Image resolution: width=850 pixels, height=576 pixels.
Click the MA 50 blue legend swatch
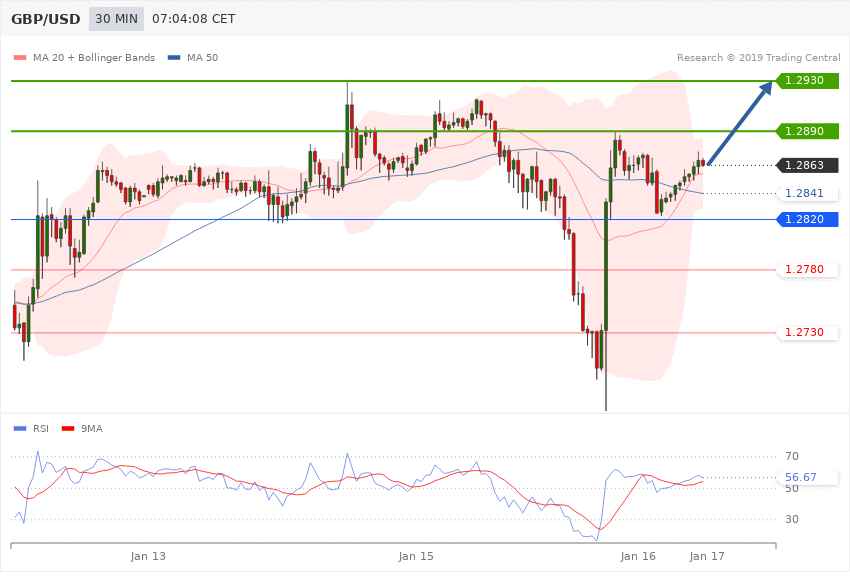tap(174, 57)
